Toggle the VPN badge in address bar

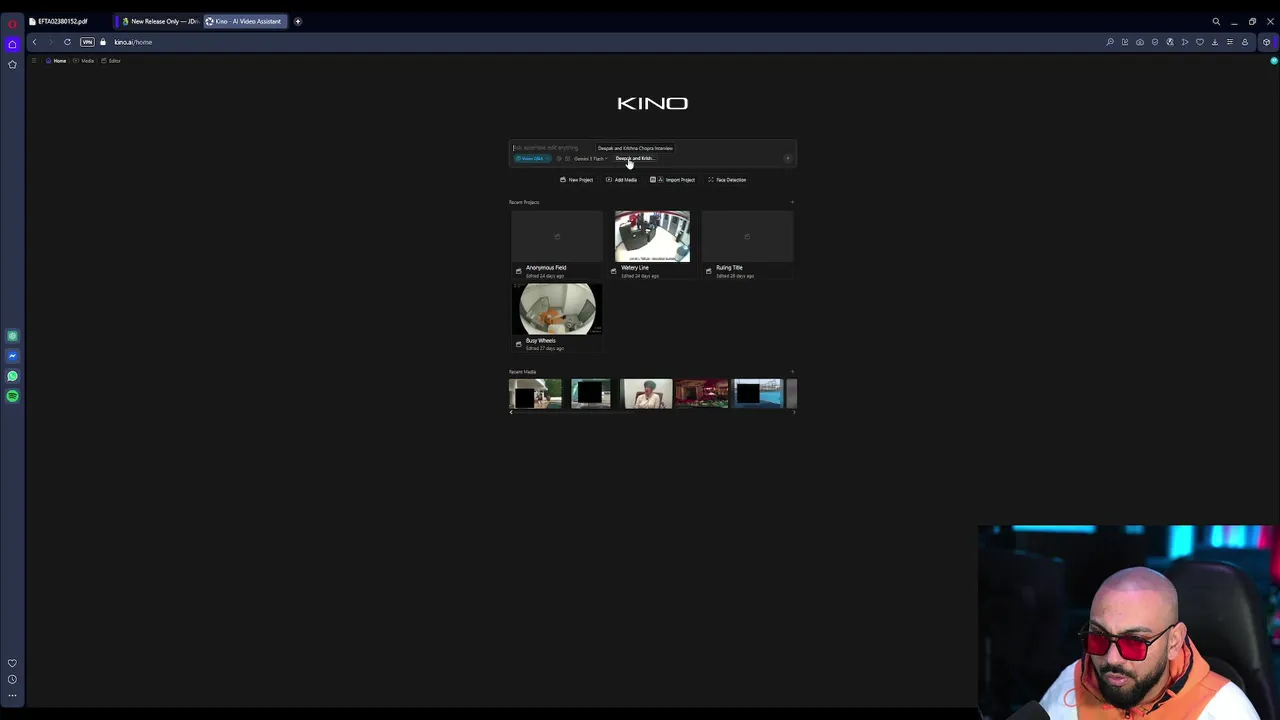click(87, 42)
